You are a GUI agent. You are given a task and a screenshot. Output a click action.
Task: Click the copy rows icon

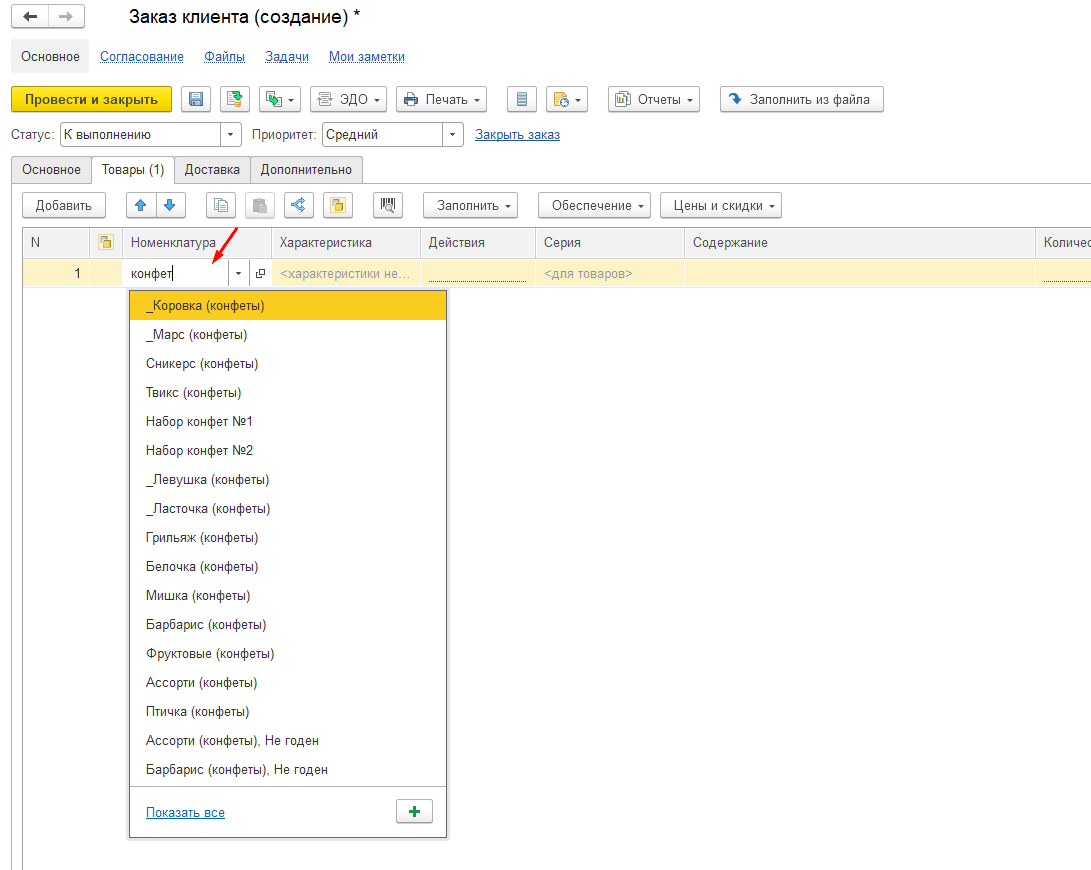[221, 205]
